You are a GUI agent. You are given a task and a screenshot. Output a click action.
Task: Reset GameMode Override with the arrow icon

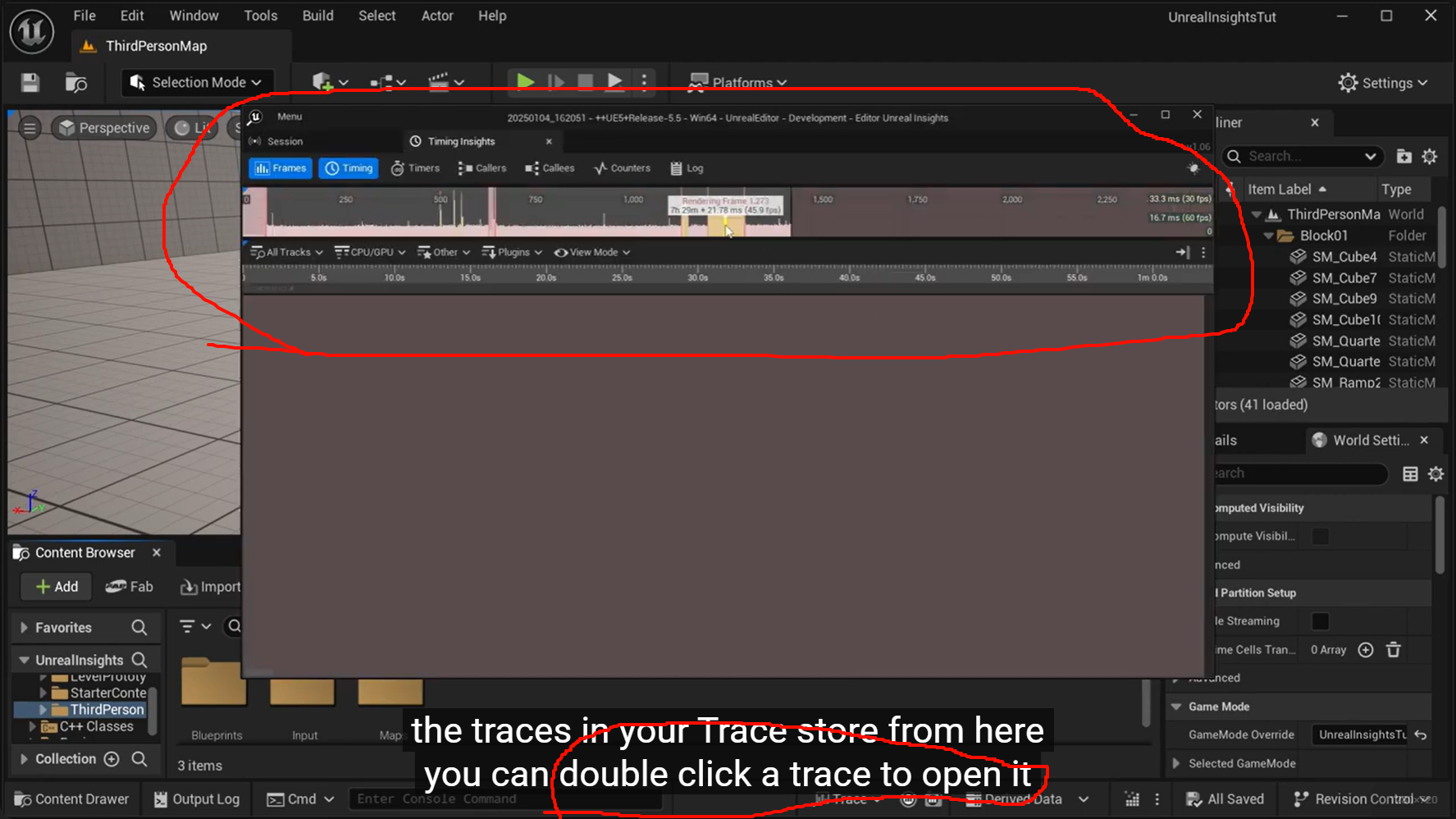pyautogui.click(x=1420, y=735)
